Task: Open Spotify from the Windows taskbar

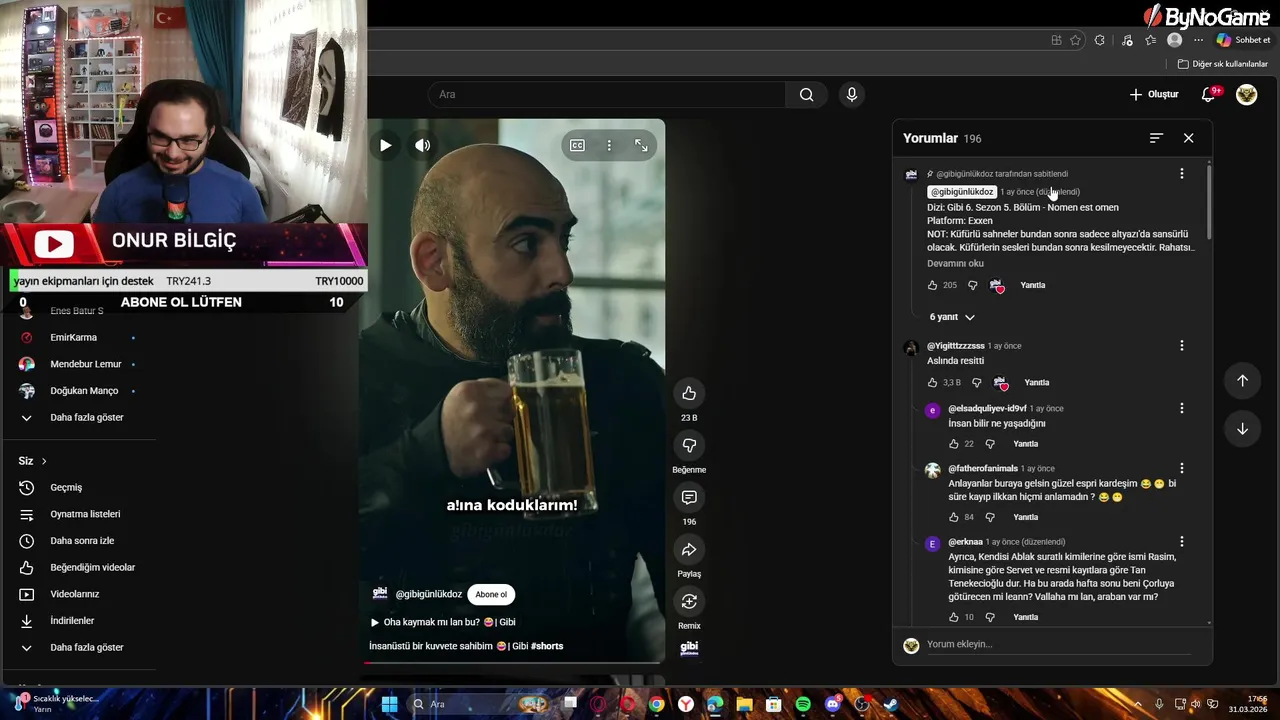Action: (x=803, y=704)
